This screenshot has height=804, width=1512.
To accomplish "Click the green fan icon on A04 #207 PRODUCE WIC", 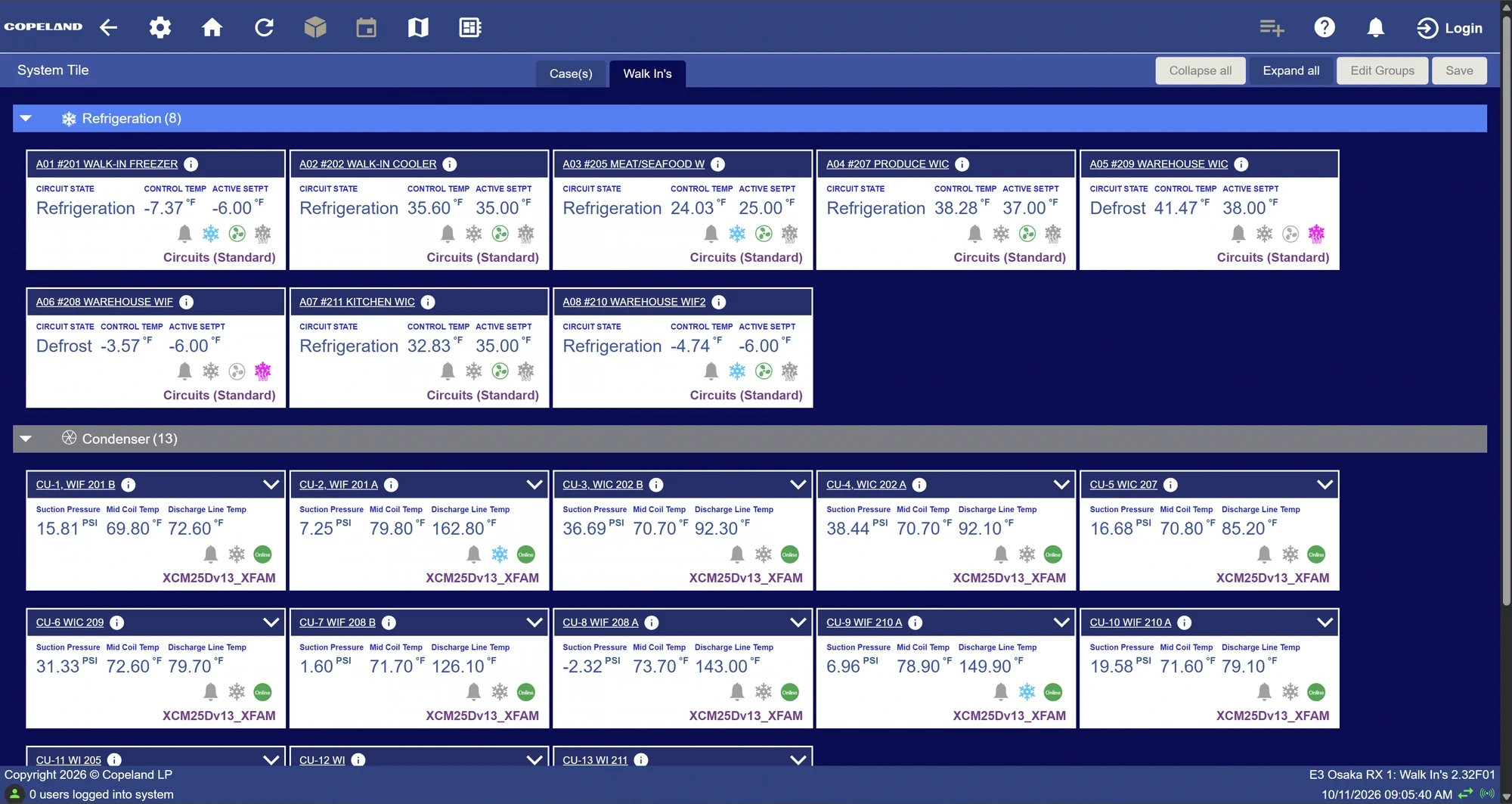I will pyautogui.click(x=1027, y=234).
